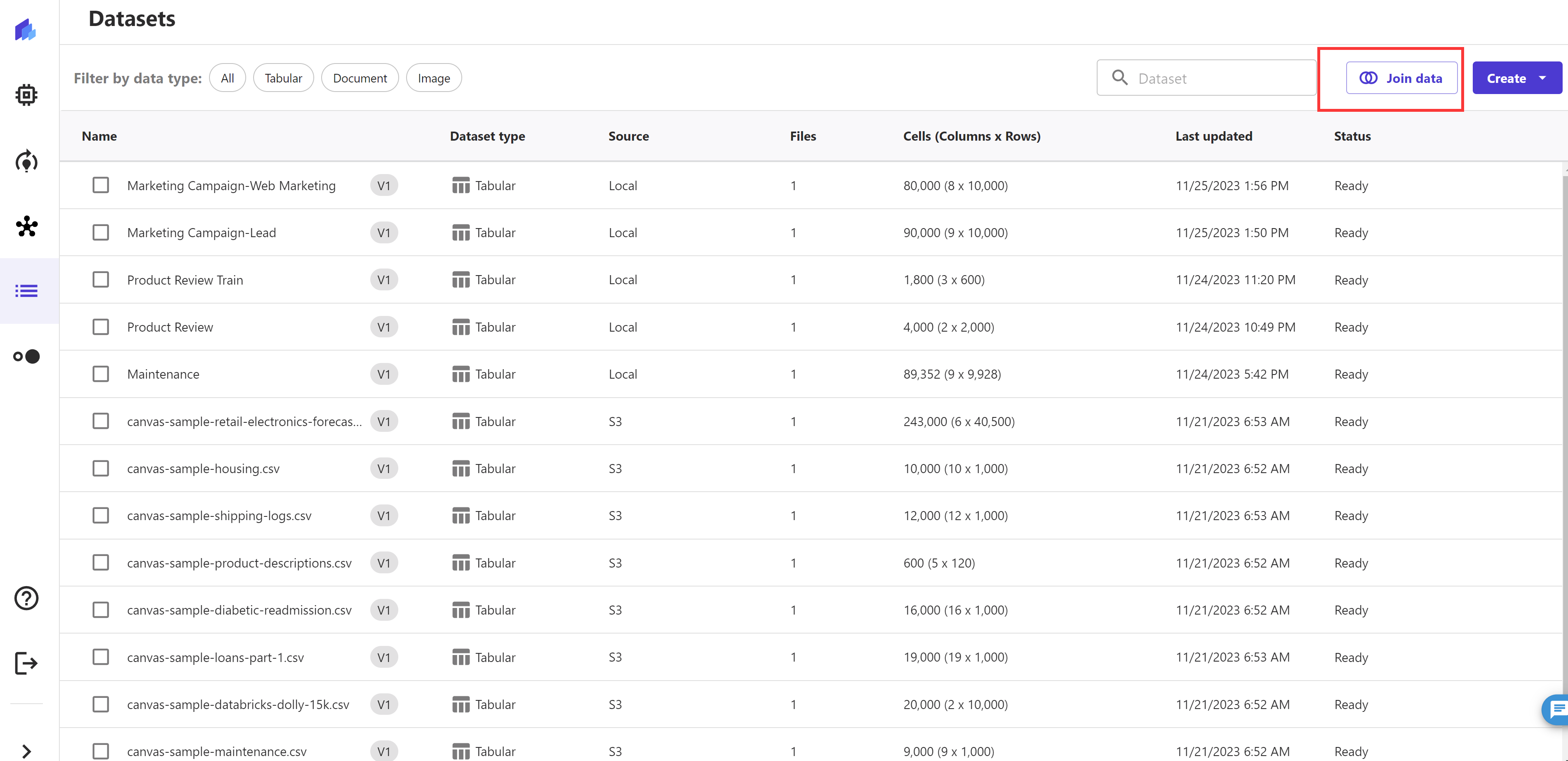Click the search magnifier icon
Screen dimensions: 1568x761
click(x=1119, y=77)
